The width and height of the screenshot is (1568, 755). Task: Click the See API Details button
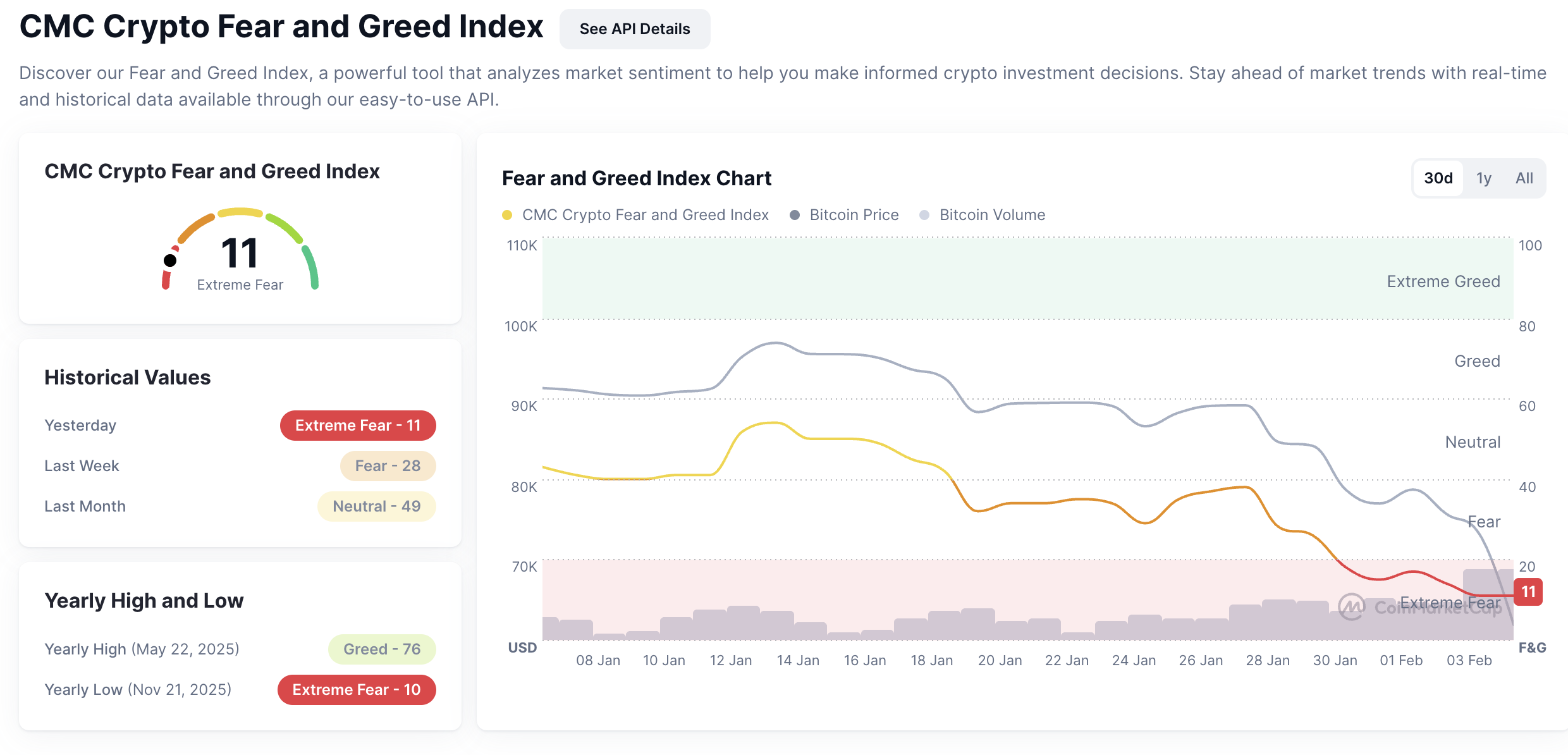[x=634, y=29]
